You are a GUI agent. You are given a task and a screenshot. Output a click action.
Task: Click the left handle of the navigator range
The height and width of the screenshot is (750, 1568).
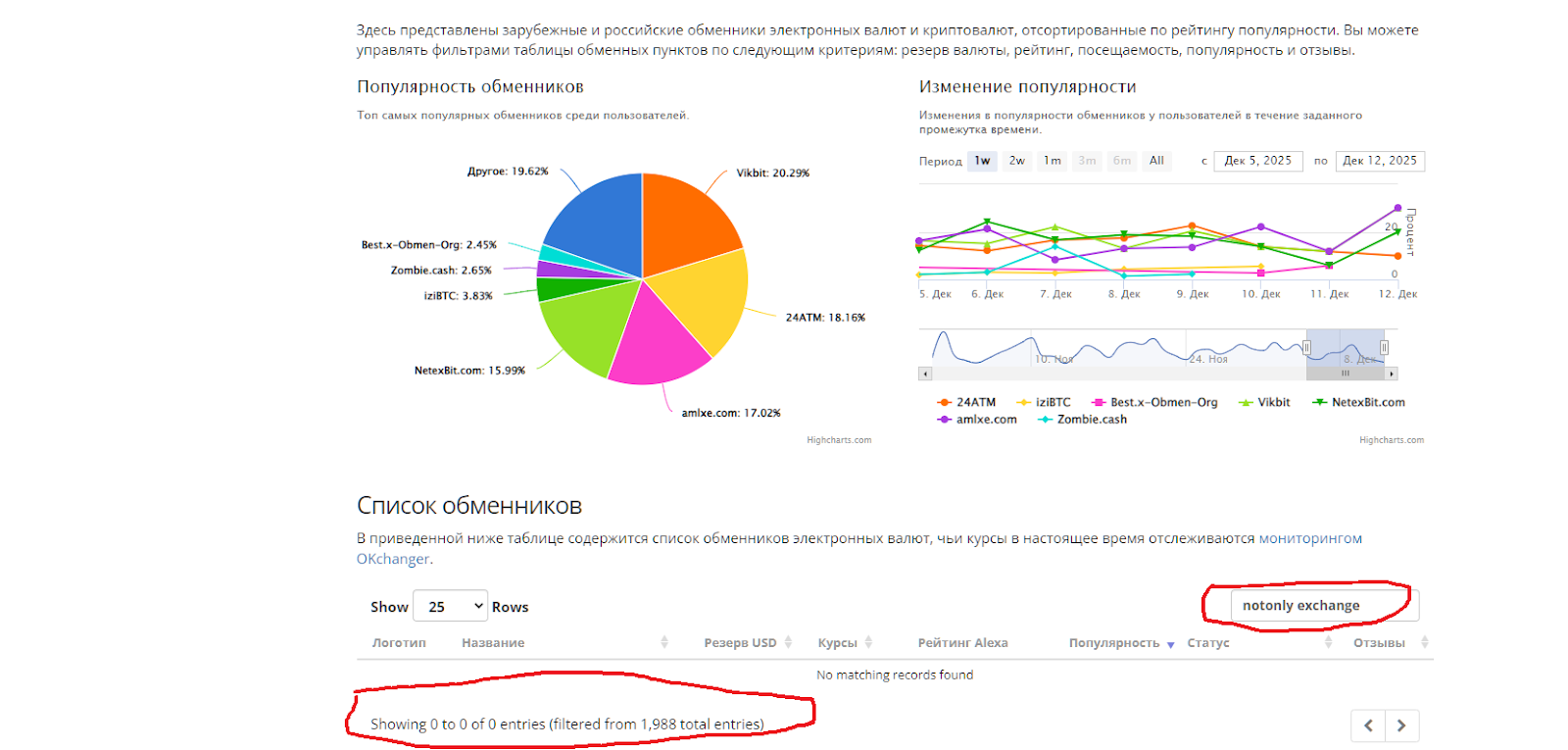tap(1306, 347)
